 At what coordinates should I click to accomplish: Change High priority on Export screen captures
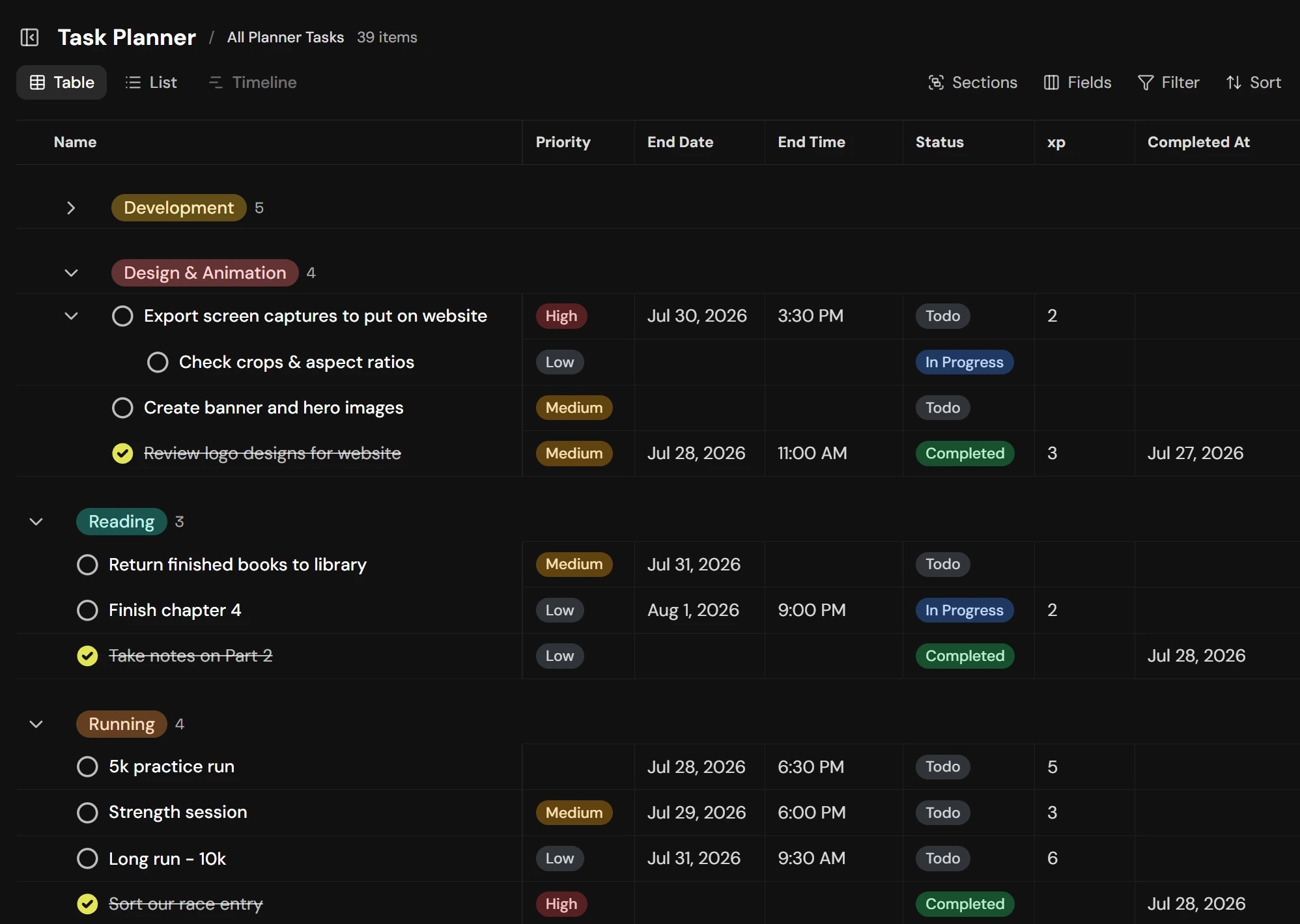(561, 316)
